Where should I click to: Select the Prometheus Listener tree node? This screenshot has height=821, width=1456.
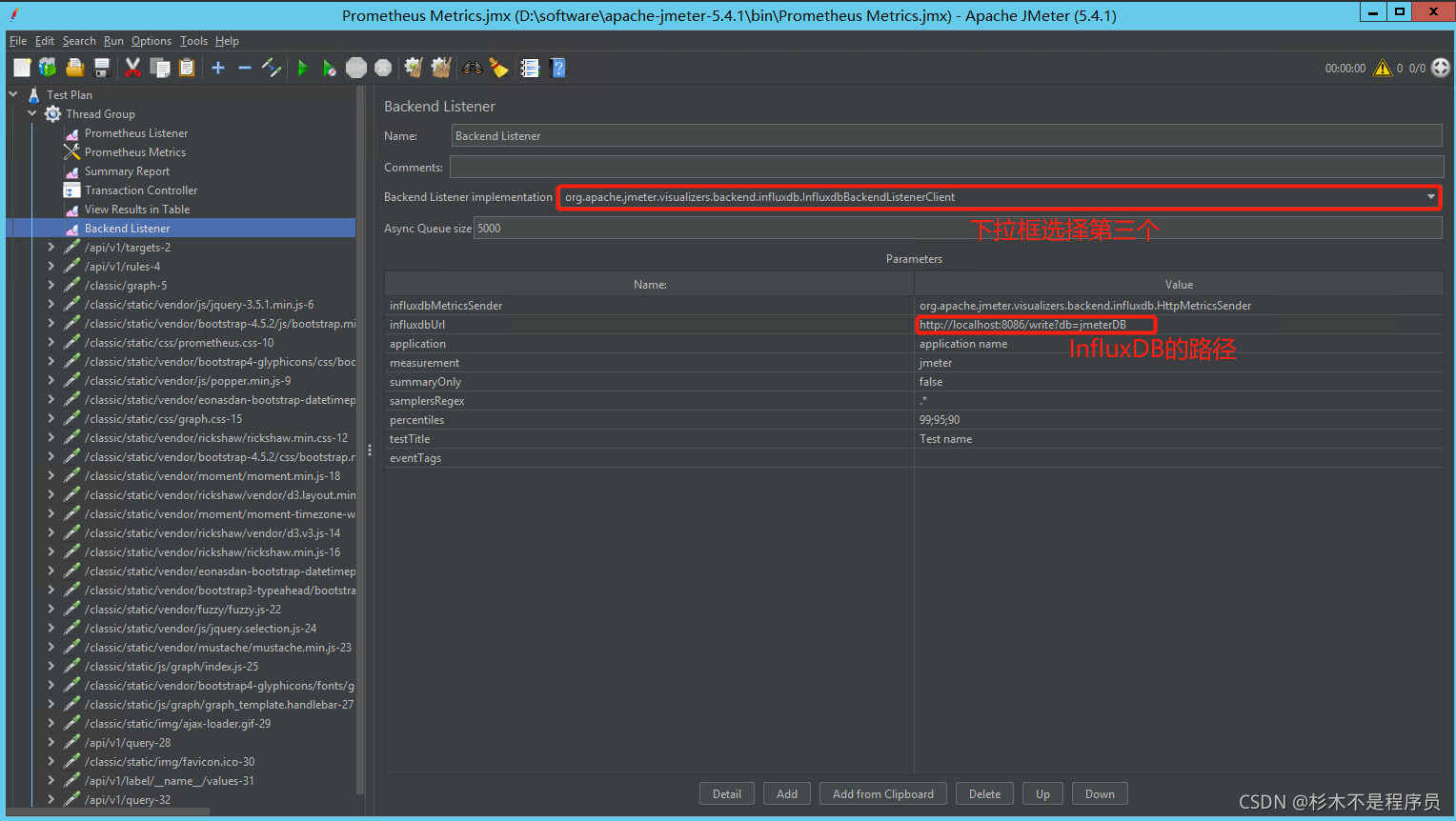(x=135, y=133)
